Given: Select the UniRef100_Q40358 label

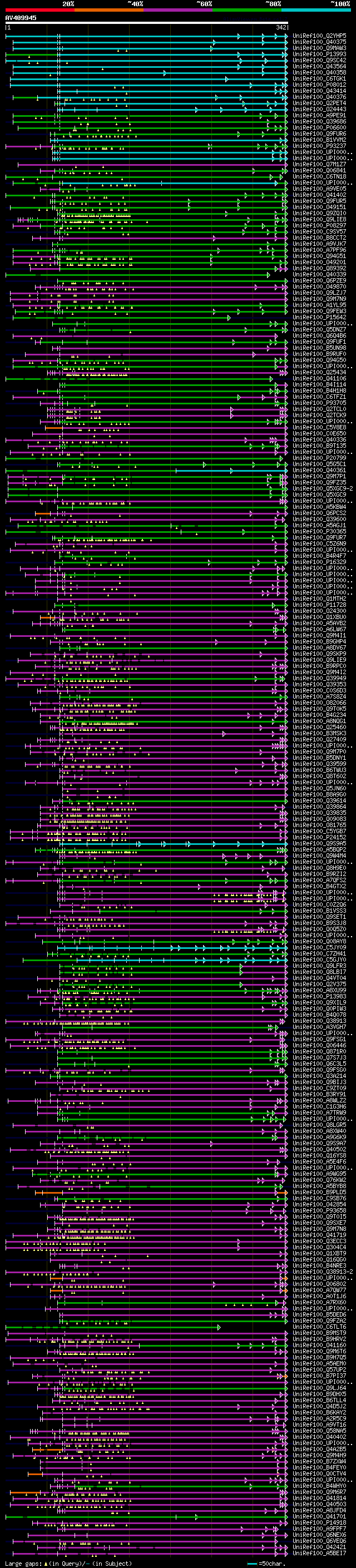Looking at the screenshot, I should pos(319,73).
